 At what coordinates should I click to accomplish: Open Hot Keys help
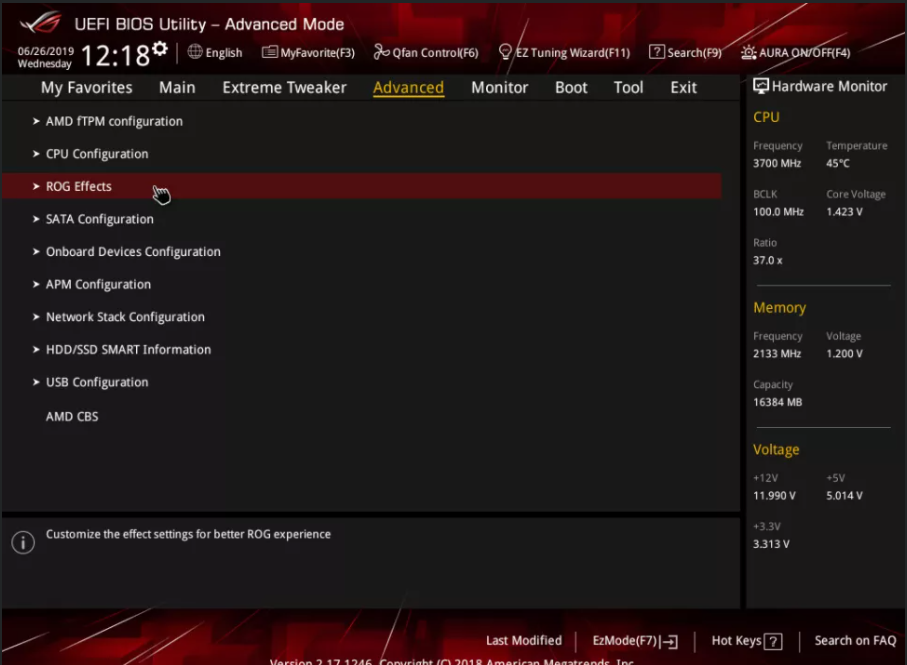736,641
